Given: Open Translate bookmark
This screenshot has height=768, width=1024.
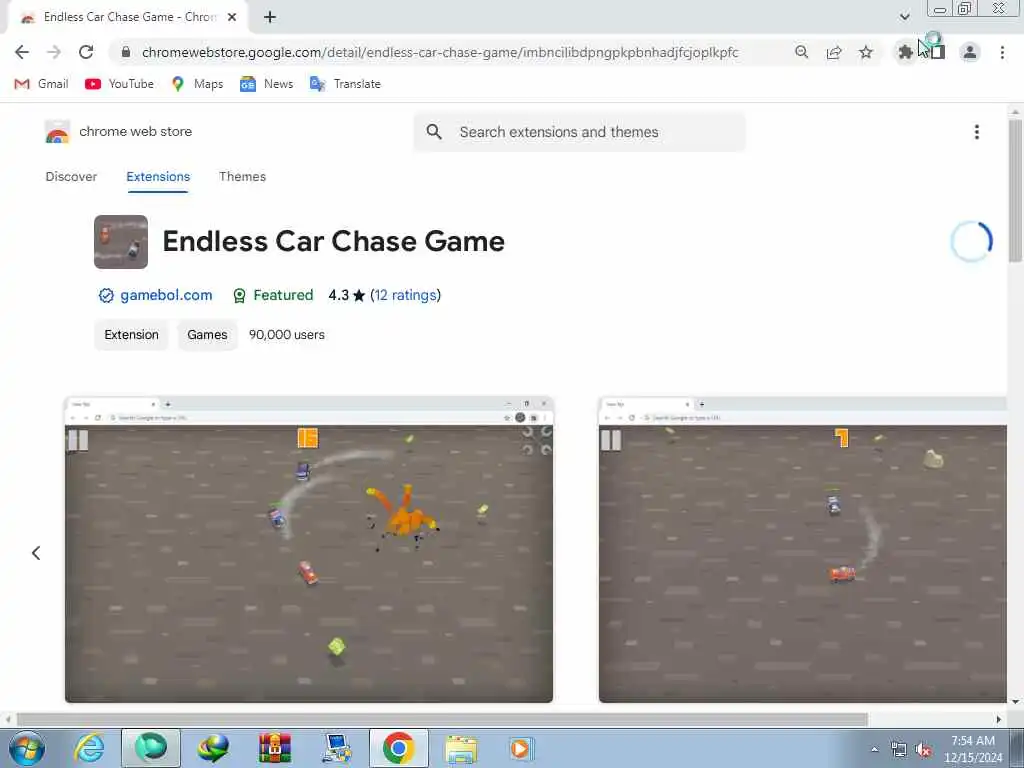Looking at the screenshot, I should (x=345, y=84).
